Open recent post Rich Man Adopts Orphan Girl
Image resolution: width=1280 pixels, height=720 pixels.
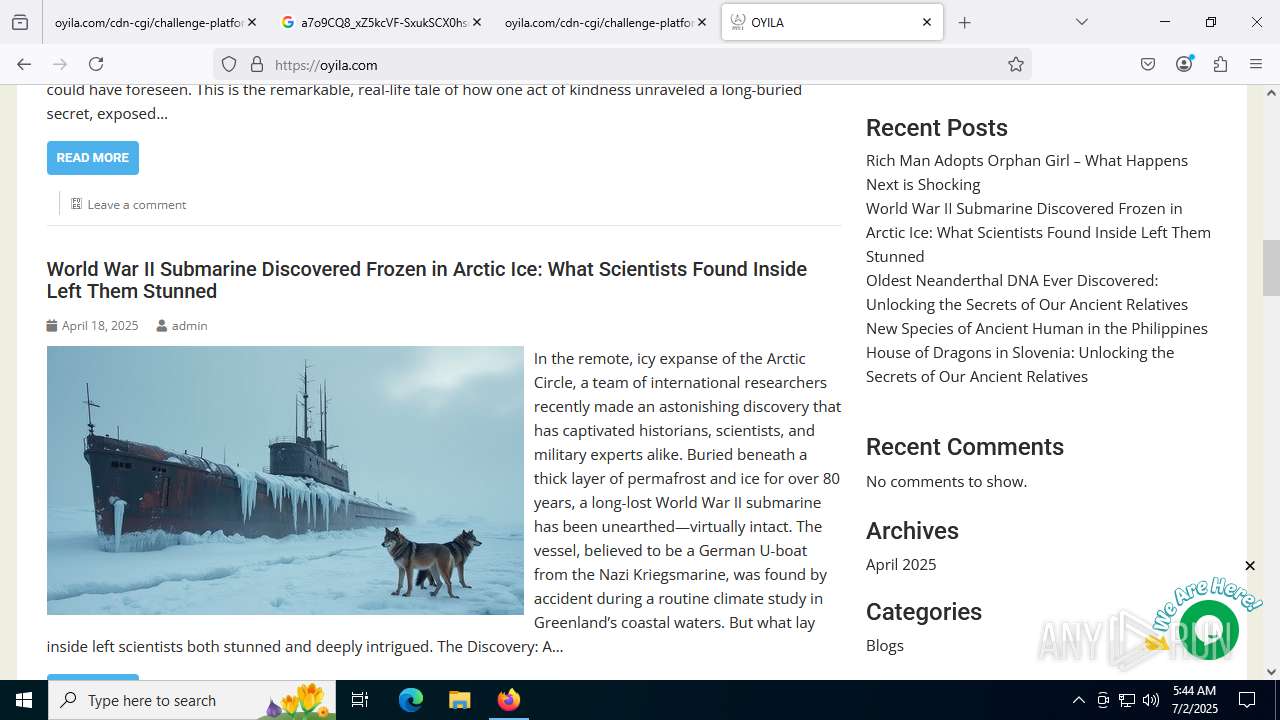1027,172
